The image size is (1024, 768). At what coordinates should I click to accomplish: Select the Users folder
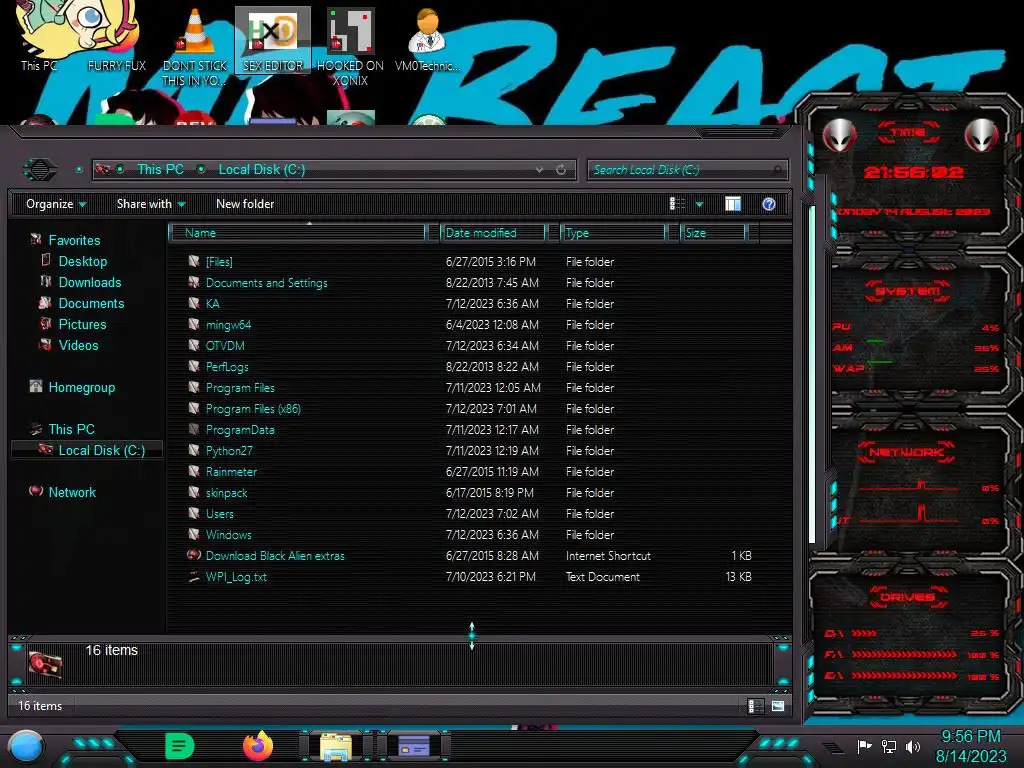click(470, 513)
